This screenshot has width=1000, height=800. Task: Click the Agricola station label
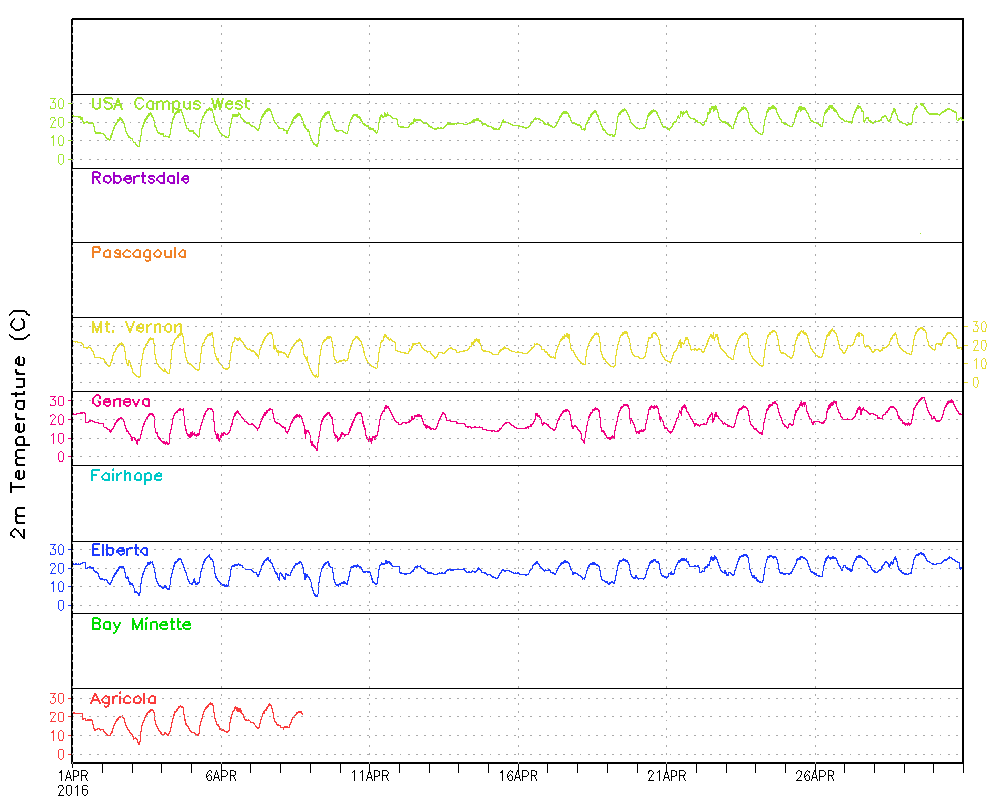pyautogui.click(x=123, y=699)
